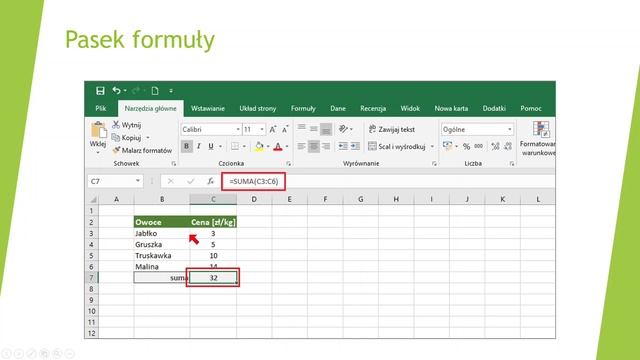The image size is (640, 360).
Task: Open the Customize Quick Access Toolbar arrow
Action: tap(171, 91)
